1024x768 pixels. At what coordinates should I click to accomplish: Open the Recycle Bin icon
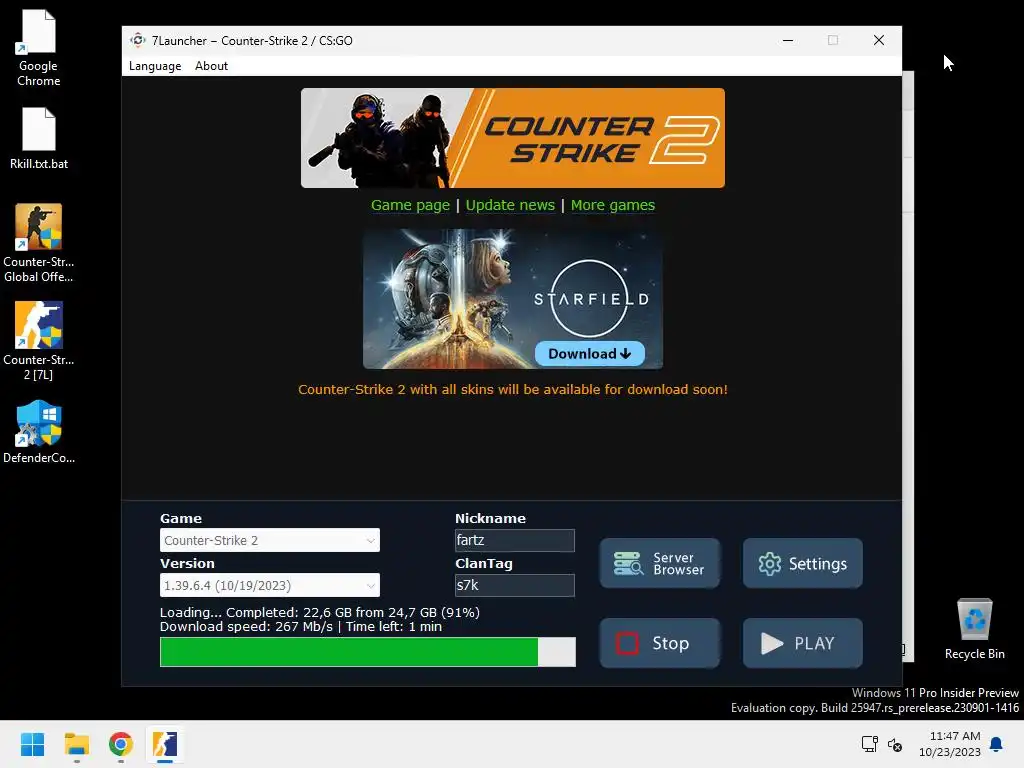click(974, 628)
